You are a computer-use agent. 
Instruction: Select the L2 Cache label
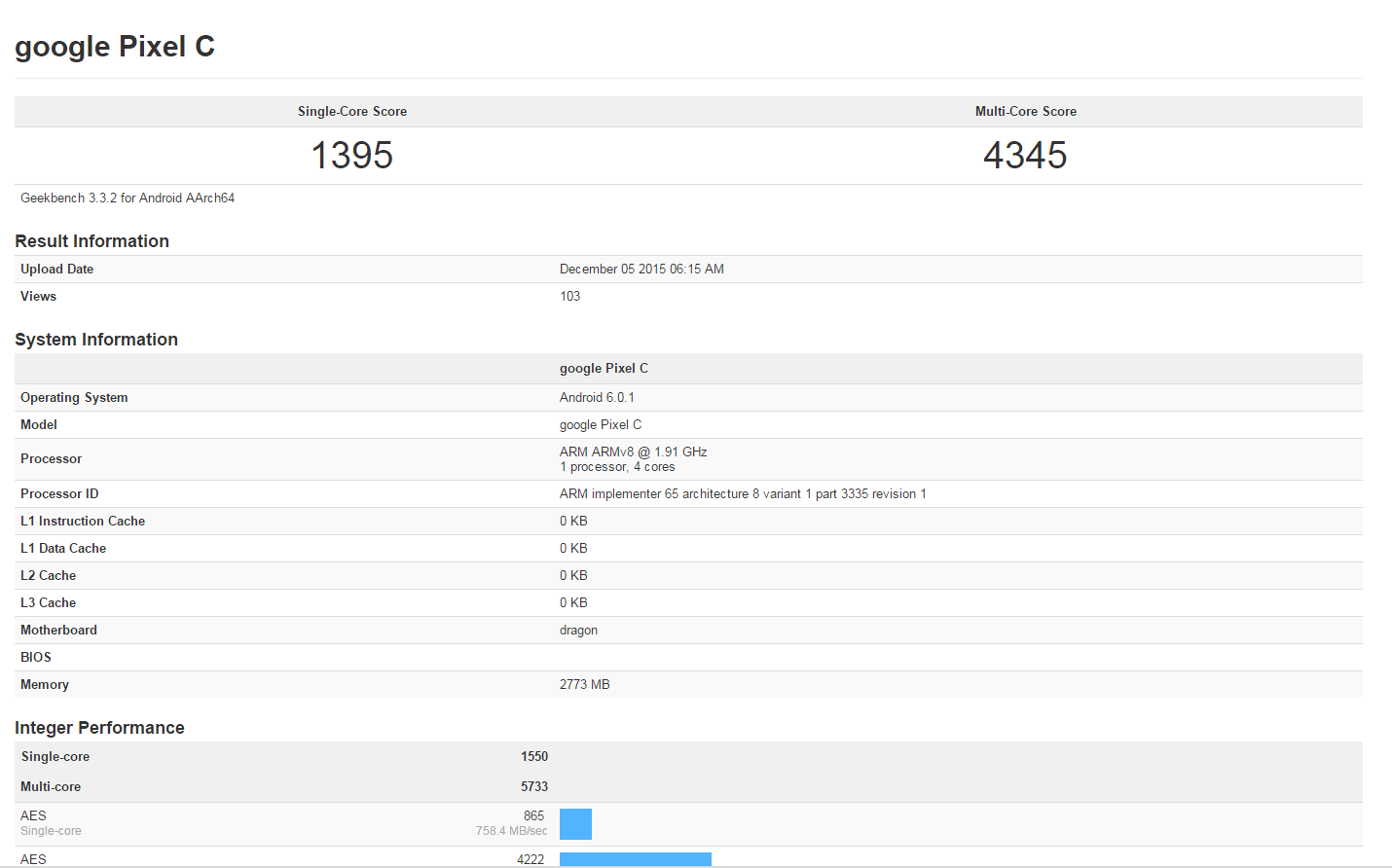click(49, 576)
